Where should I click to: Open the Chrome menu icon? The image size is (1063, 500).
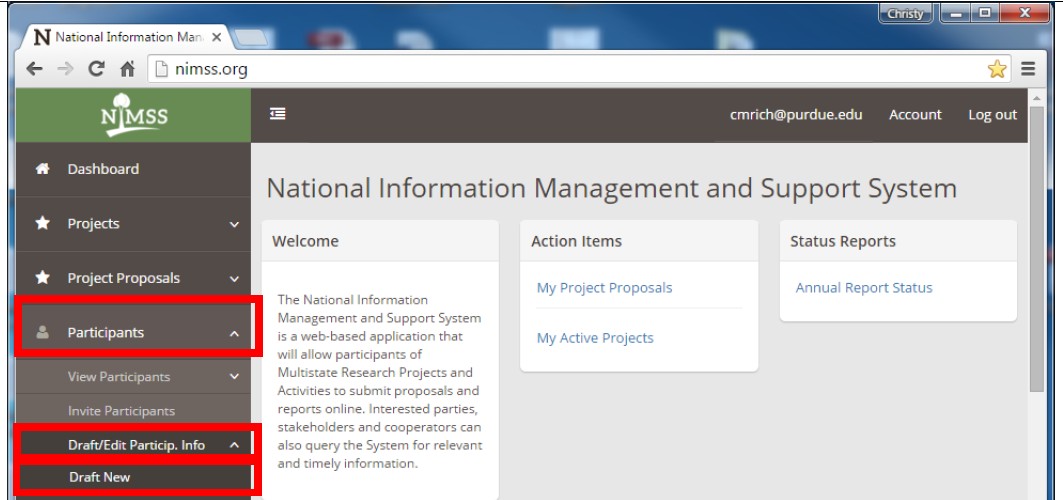[x=1028, y=69]
